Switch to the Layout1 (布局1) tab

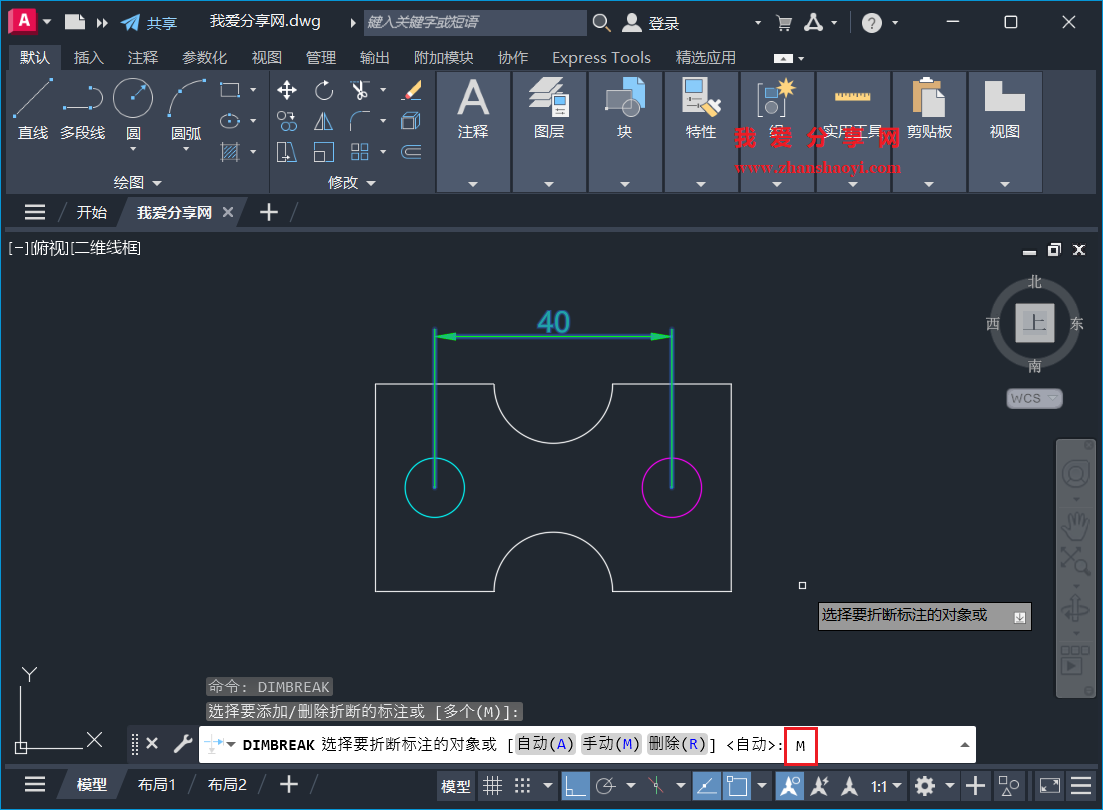157,785
